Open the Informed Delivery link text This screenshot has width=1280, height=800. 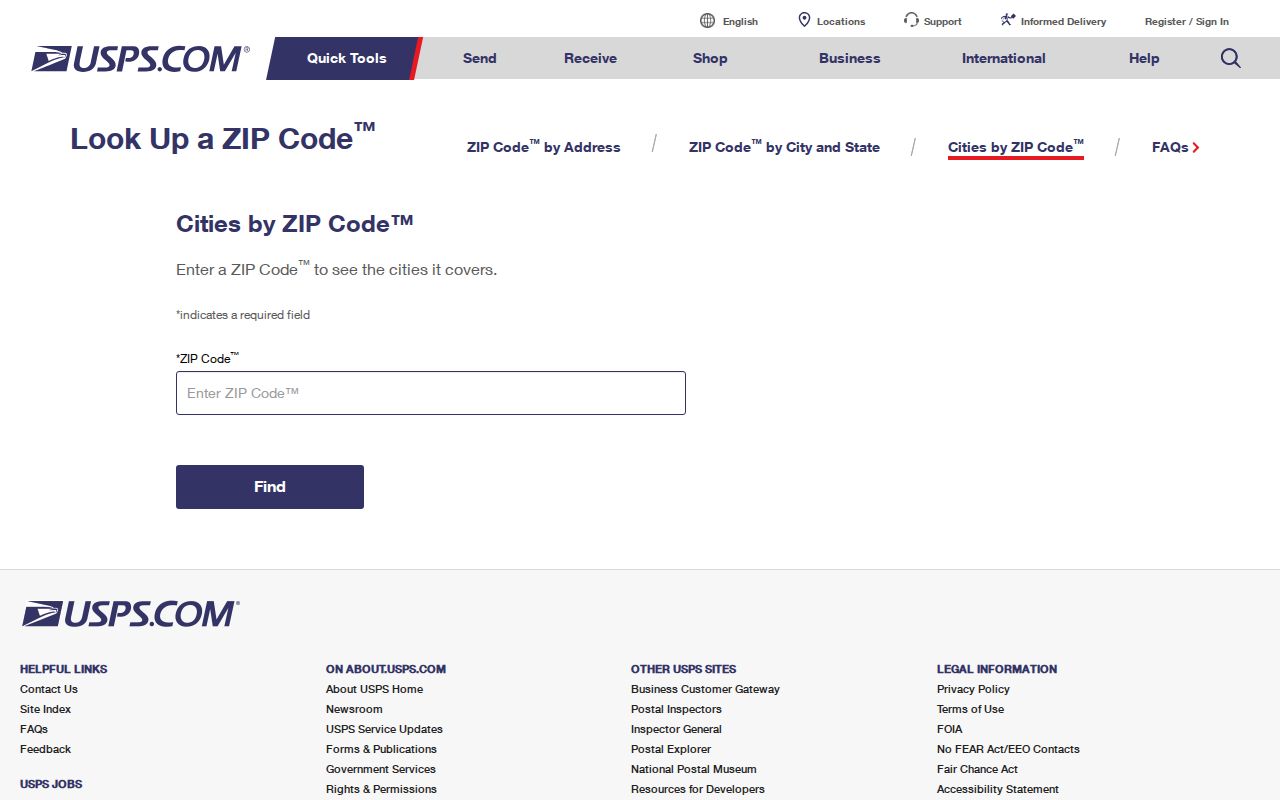point(1063,22)
